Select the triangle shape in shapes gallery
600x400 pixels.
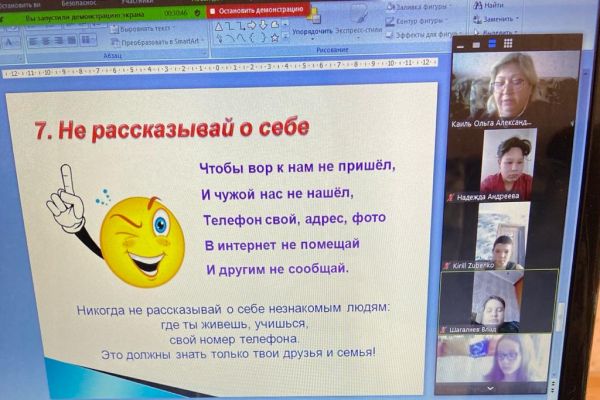click(x=219, y=27)
